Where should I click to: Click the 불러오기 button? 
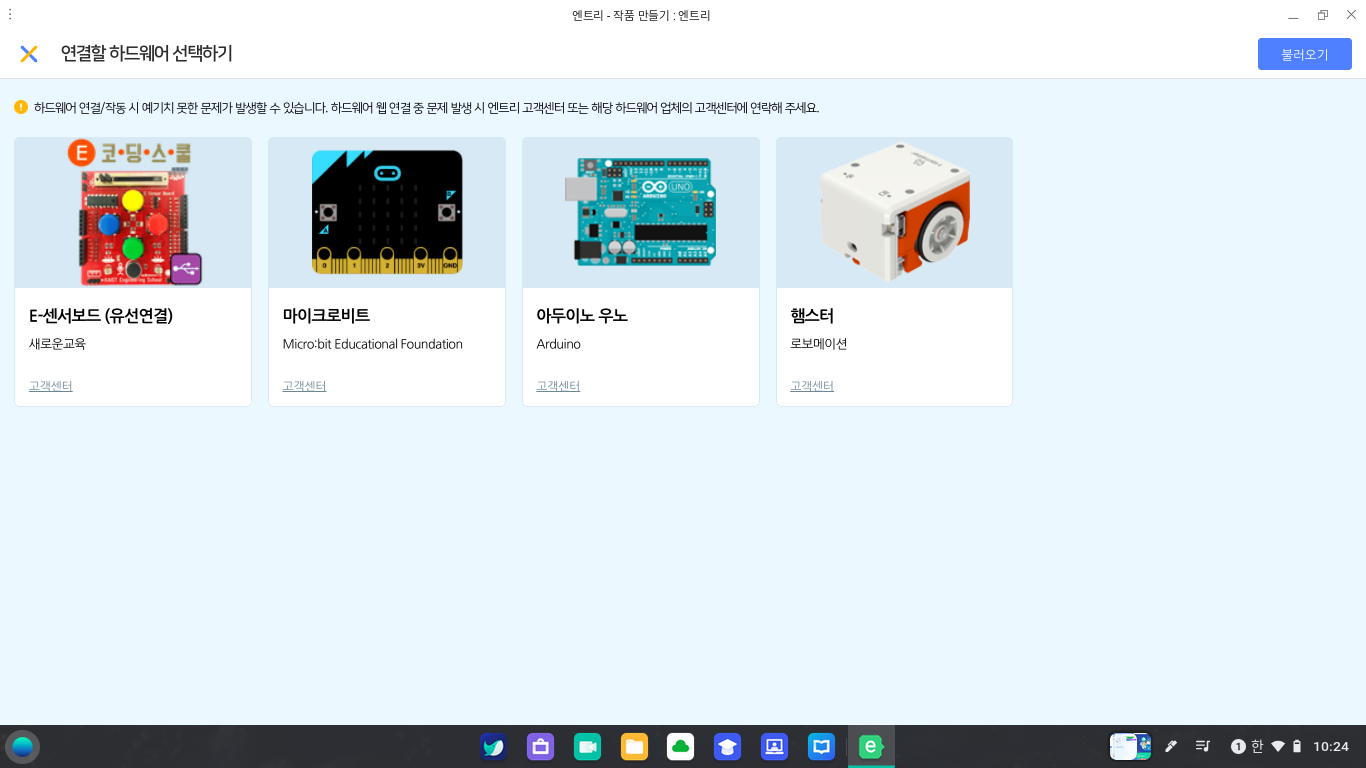point(1304,54)
